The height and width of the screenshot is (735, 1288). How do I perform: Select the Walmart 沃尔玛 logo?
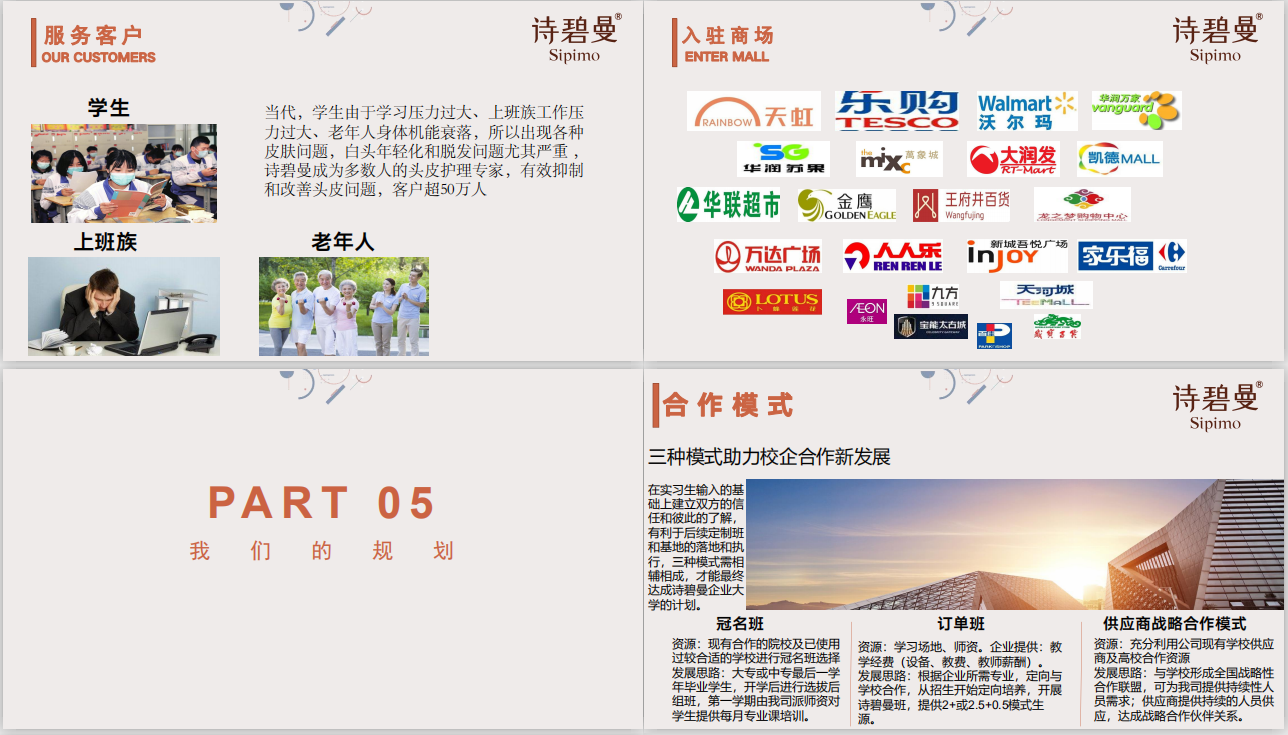point(1027,111)
